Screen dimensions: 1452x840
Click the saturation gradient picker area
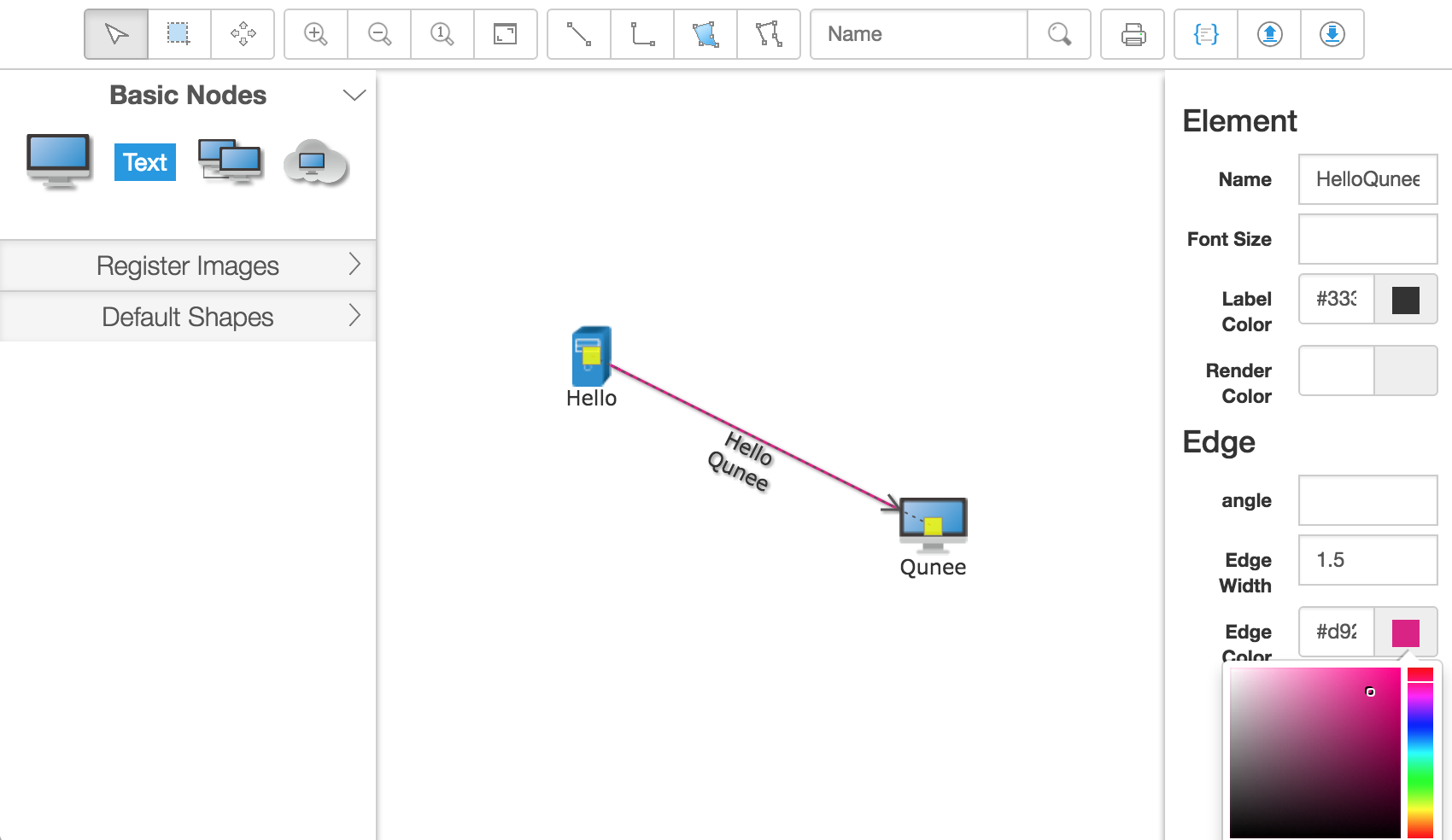point(1314,754)
